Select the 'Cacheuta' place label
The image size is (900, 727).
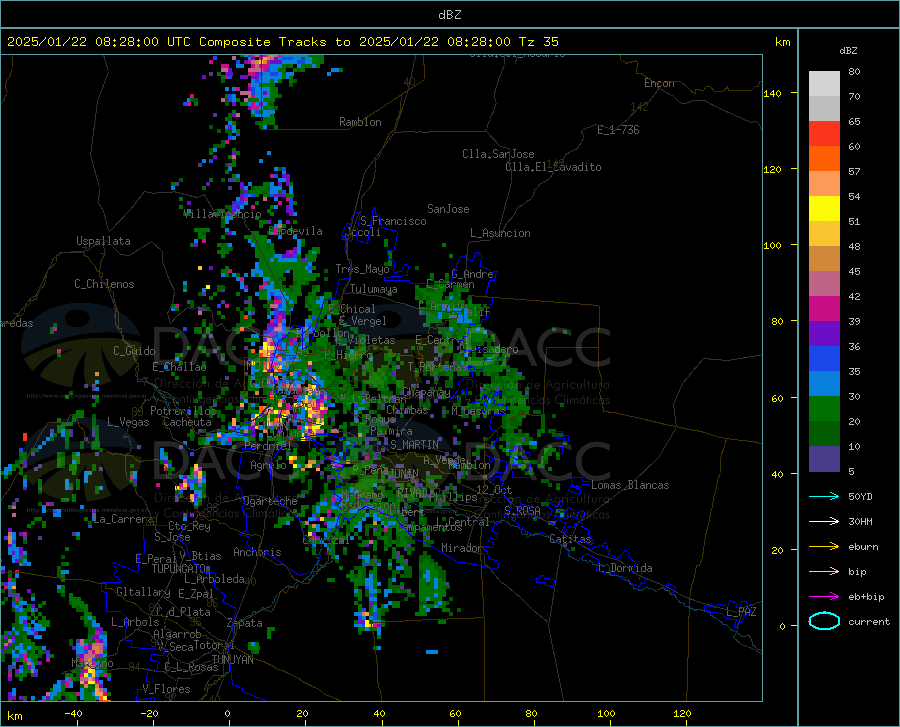click(187, 422)
